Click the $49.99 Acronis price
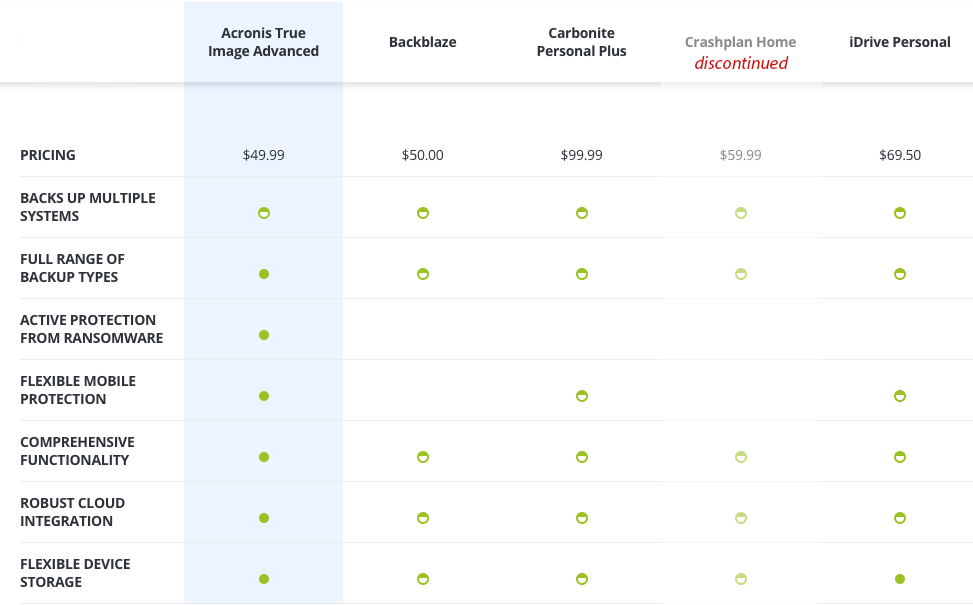Screen dimensions: 973x605 (264, 155)
